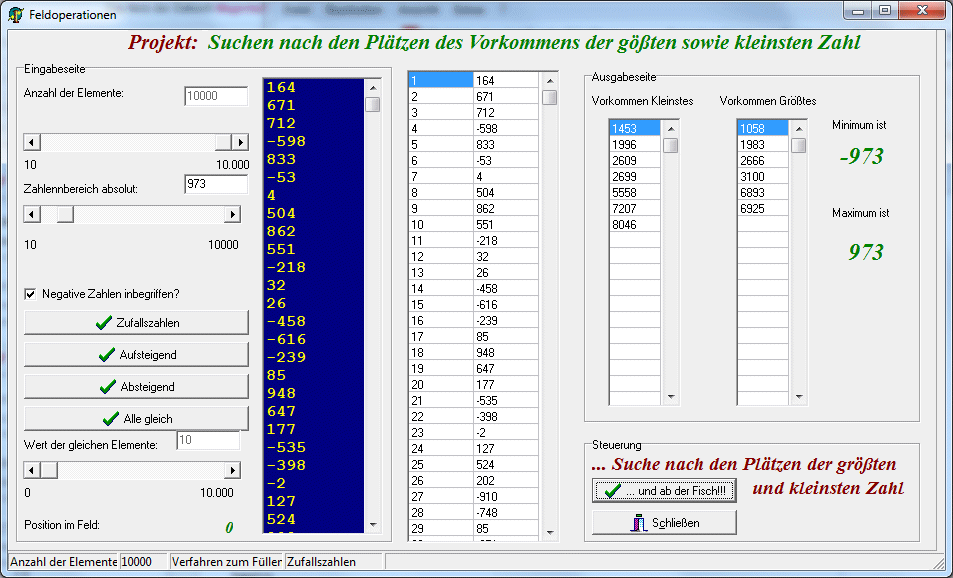Click into 'Anzahl der Elemente' input field
The height and width of the screenshot is (578, 953).
click(216, 96)
